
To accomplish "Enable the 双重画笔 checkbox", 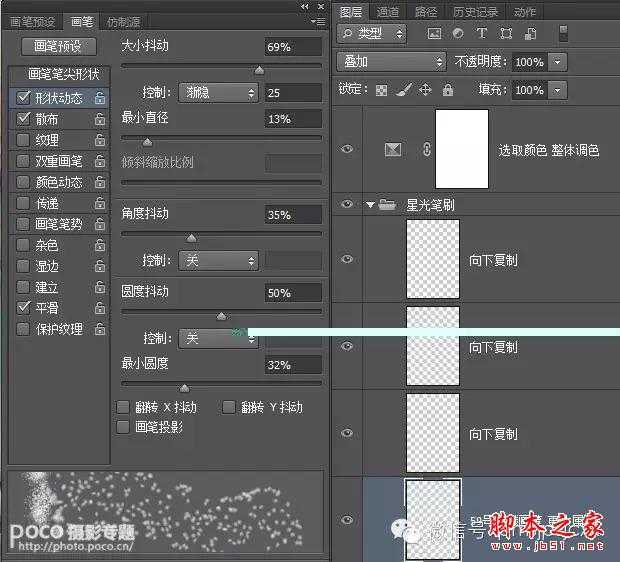I will [23, 161].
